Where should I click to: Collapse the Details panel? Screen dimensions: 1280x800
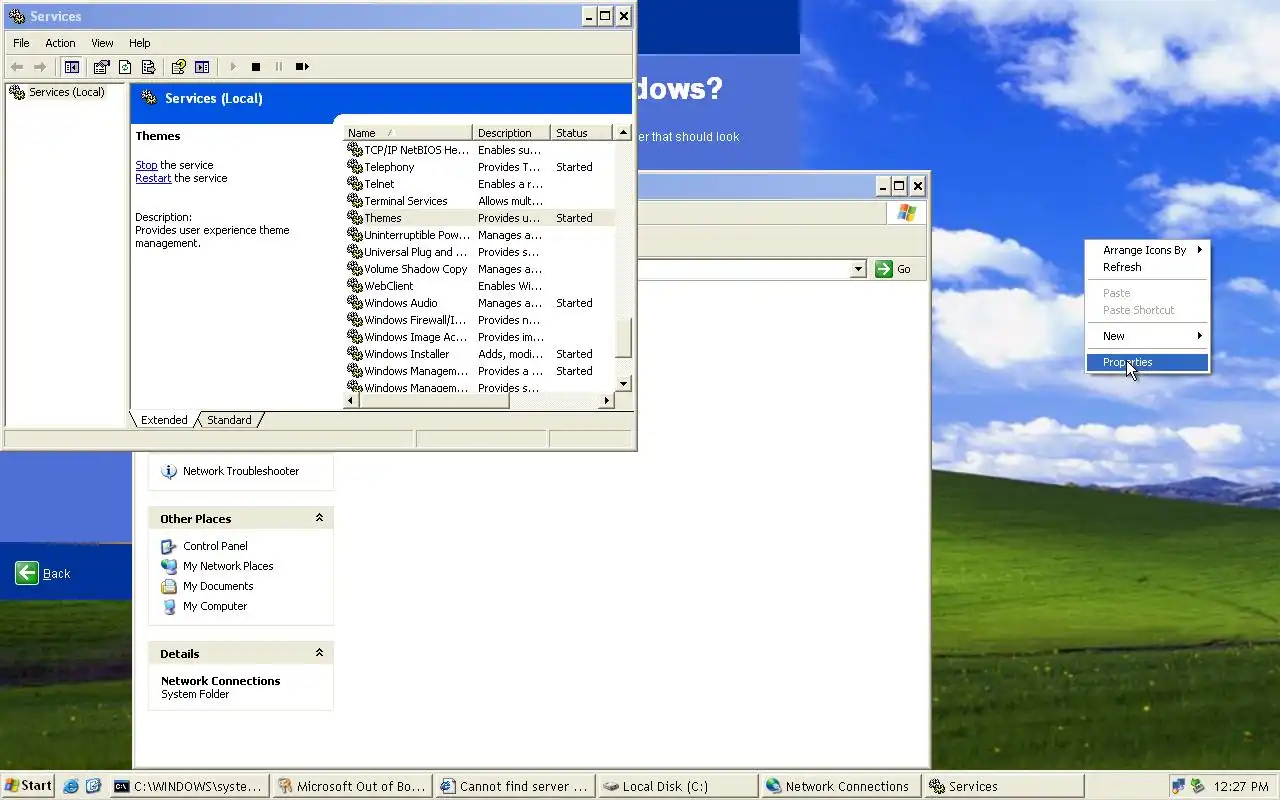(x=319, y=653)
